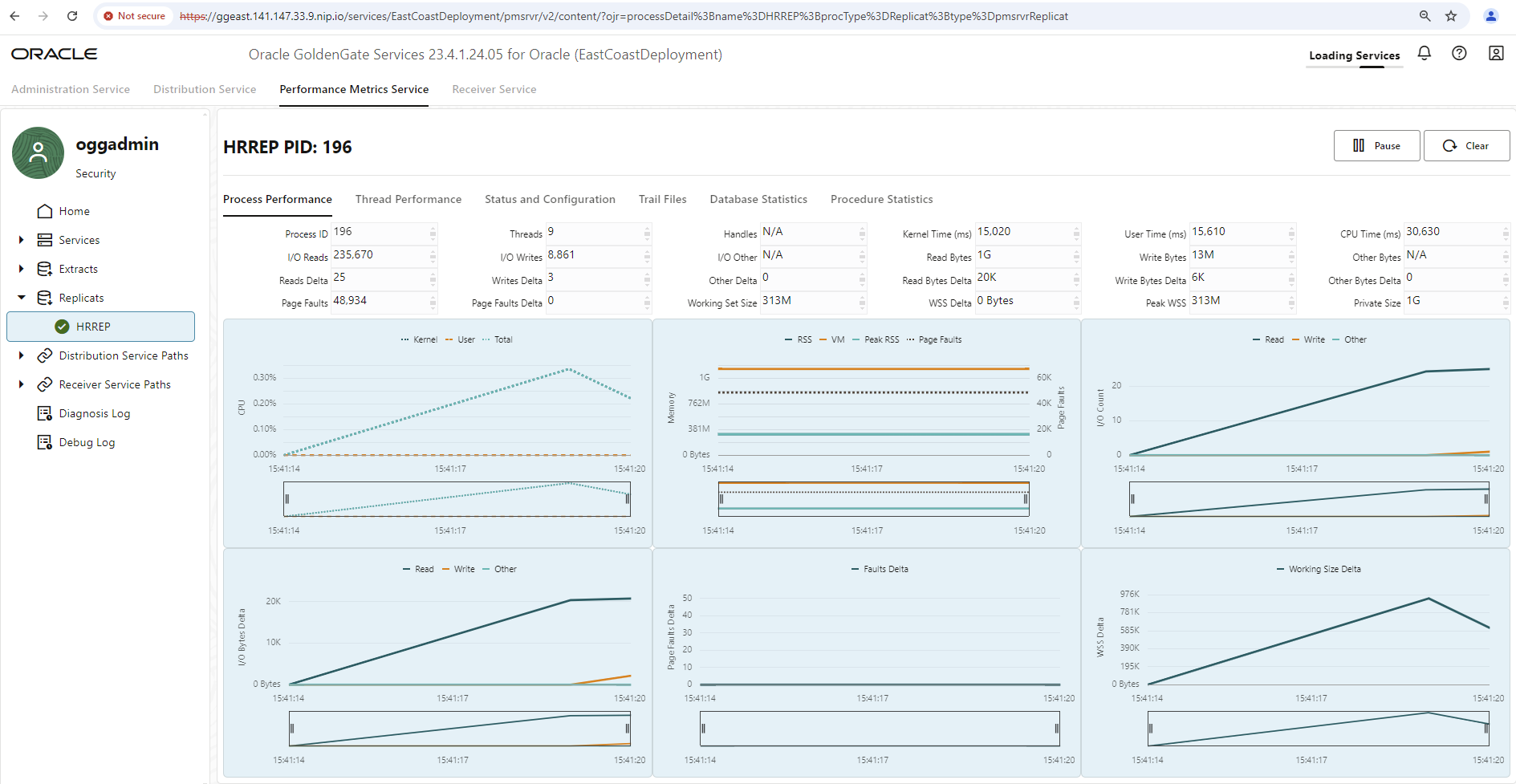Bookmark this page with star icon
The width and height of the screenshot is (1516, 784).
point(1451,16)
